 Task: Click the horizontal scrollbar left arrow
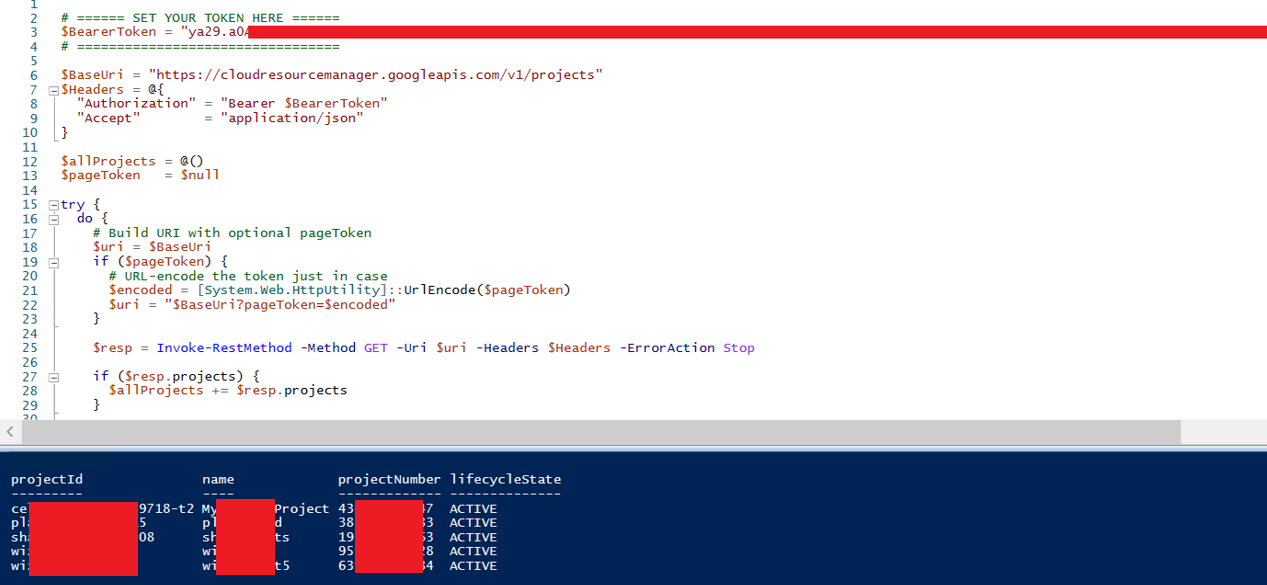click(10, 432)
